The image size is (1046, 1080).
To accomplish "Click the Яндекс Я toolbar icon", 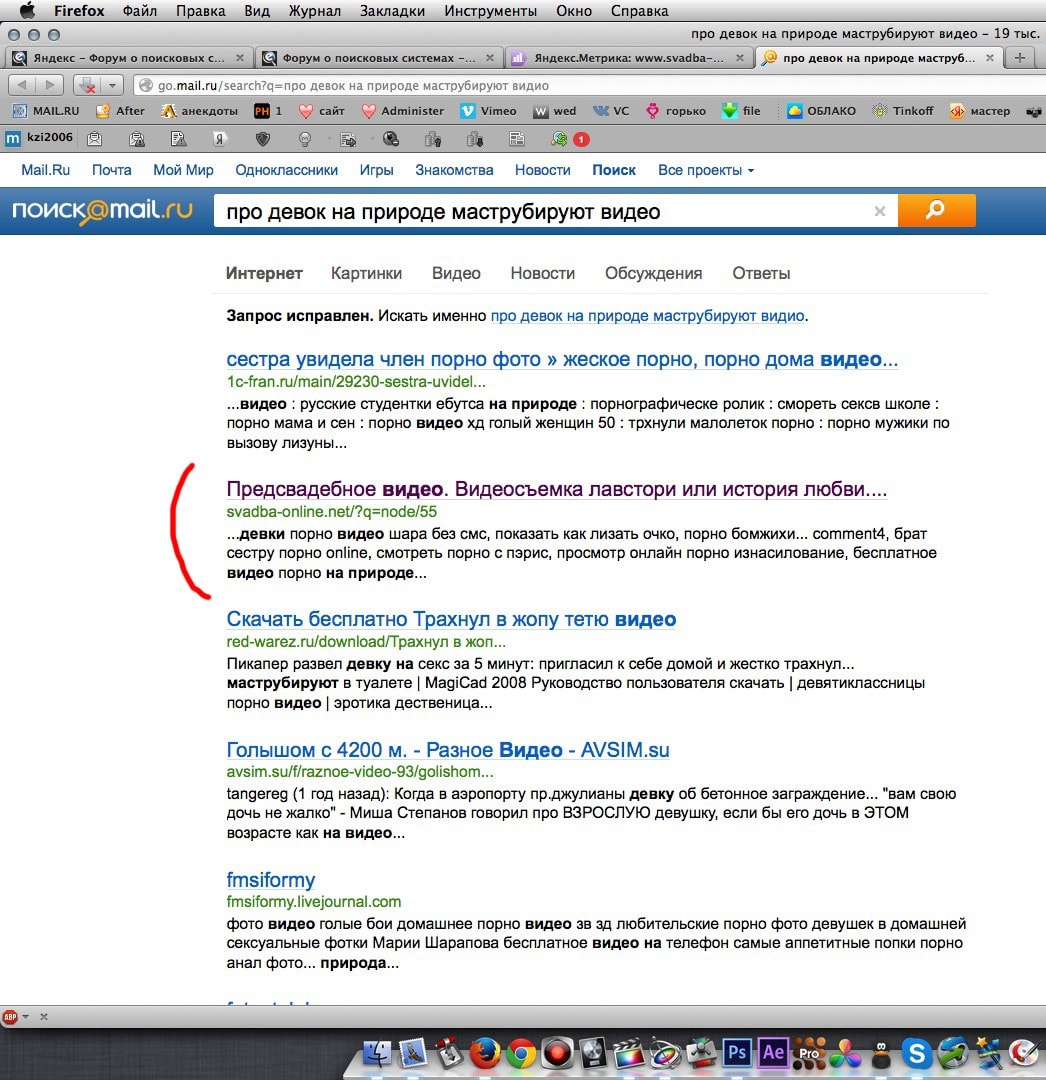I will click(220, 139).
